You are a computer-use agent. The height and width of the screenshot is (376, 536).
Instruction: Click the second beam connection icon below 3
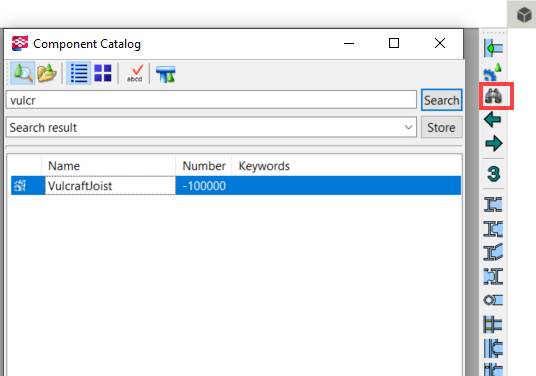[x=493, y=229]
